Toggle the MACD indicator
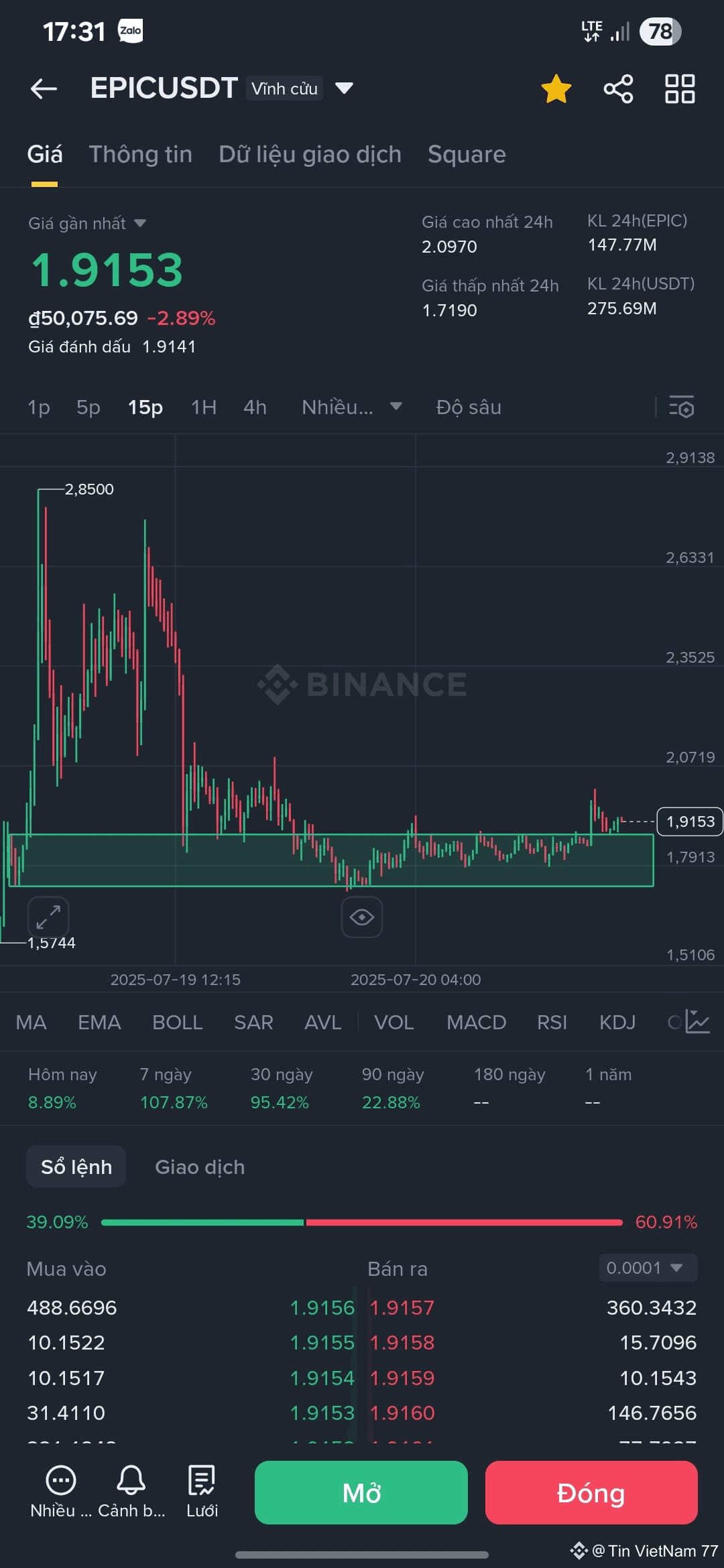Image resolution: width=724 pixels, height=1568 pixels. click(476, 1022)
